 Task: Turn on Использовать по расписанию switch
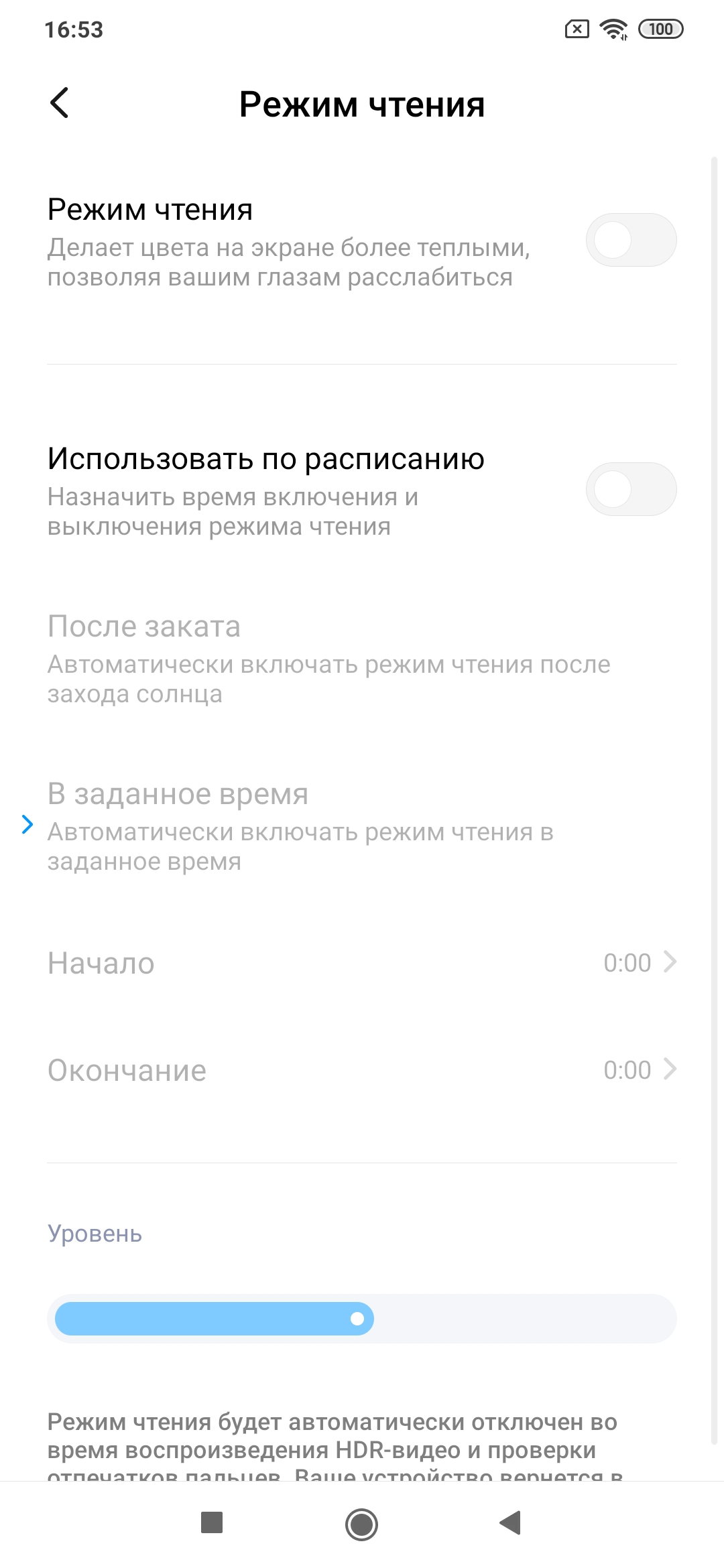click(x=631, y=489)
